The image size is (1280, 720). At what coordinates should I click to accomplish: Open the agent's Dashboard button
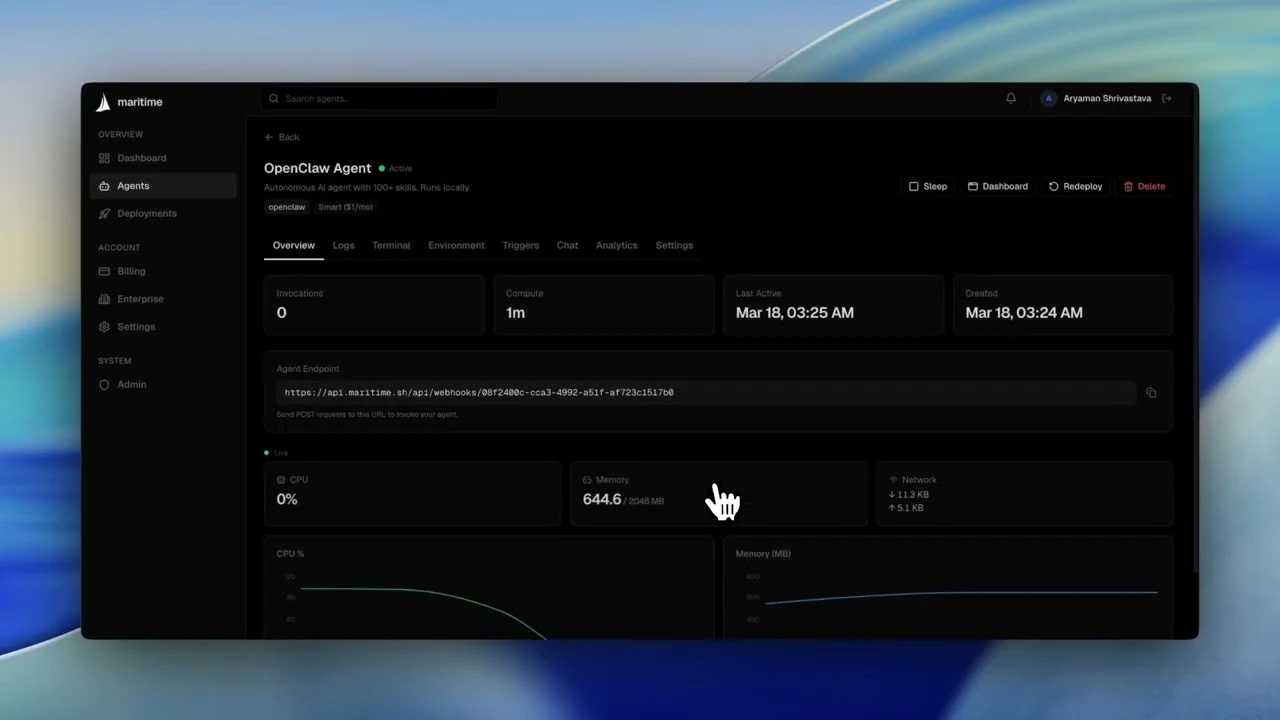pyautogui.click(x=998, y=186)
